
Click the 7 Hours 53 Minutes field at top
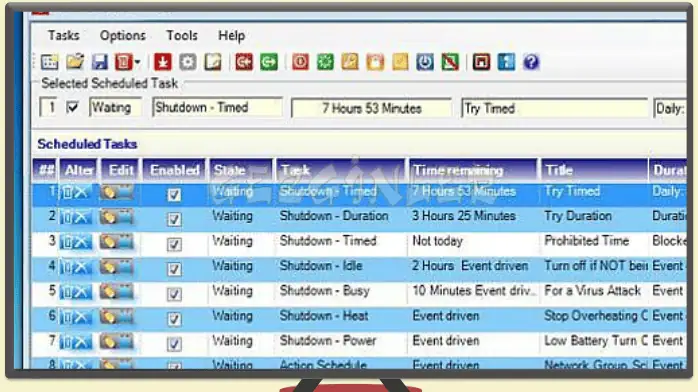click(x=371, y=108)
